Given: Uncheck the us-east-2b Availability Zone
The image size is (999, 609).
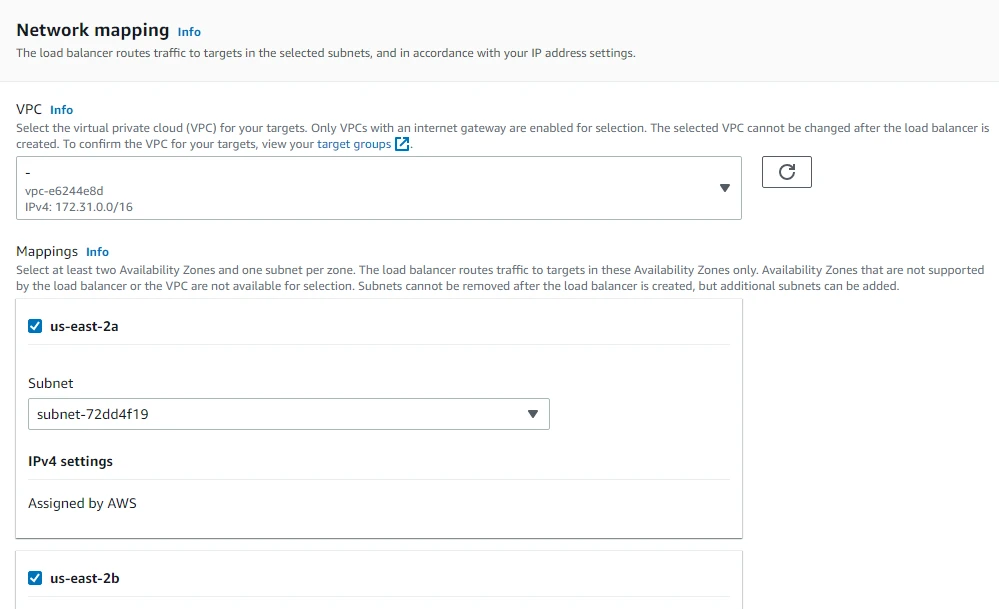Looking at the screenshot, I should 35,578.
